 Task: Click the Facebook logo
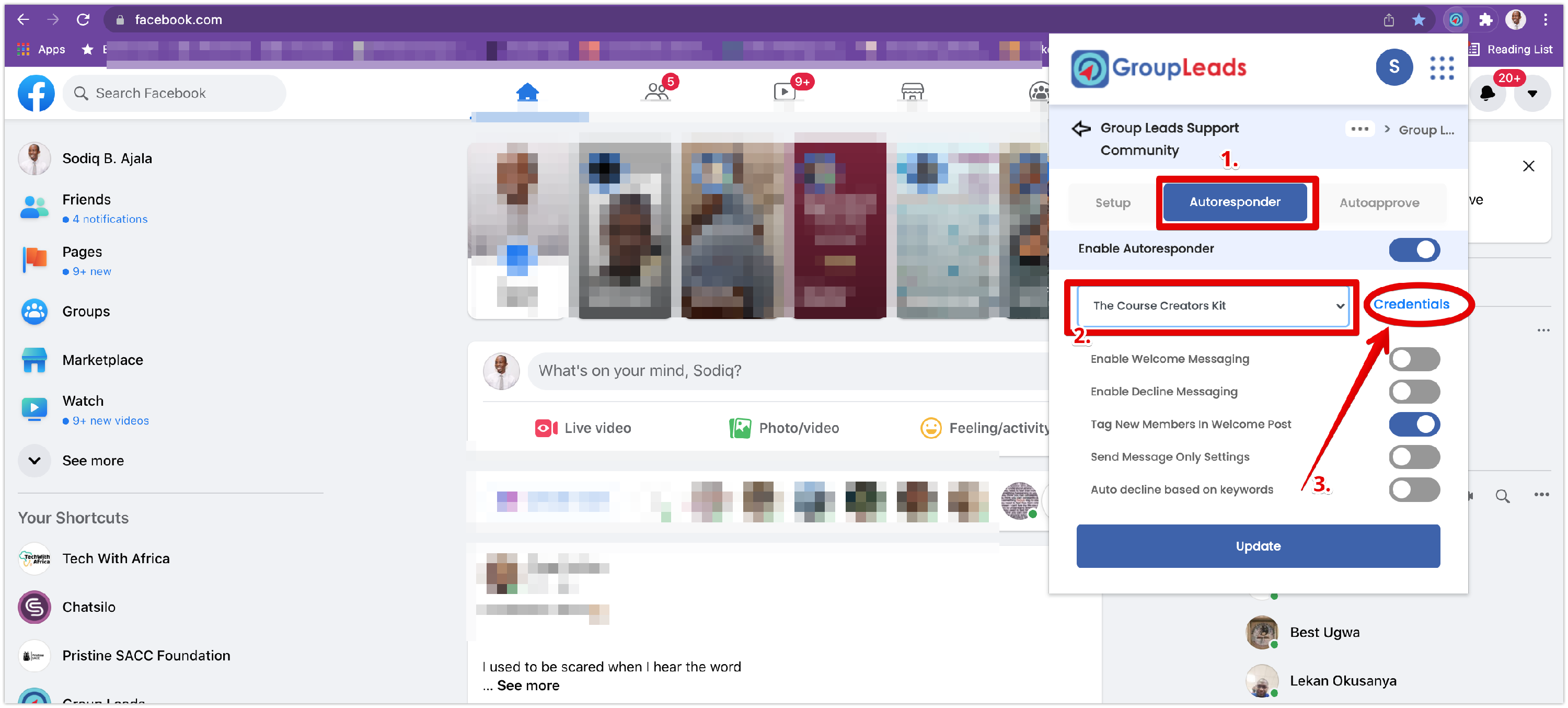click(x=36, y=93)
